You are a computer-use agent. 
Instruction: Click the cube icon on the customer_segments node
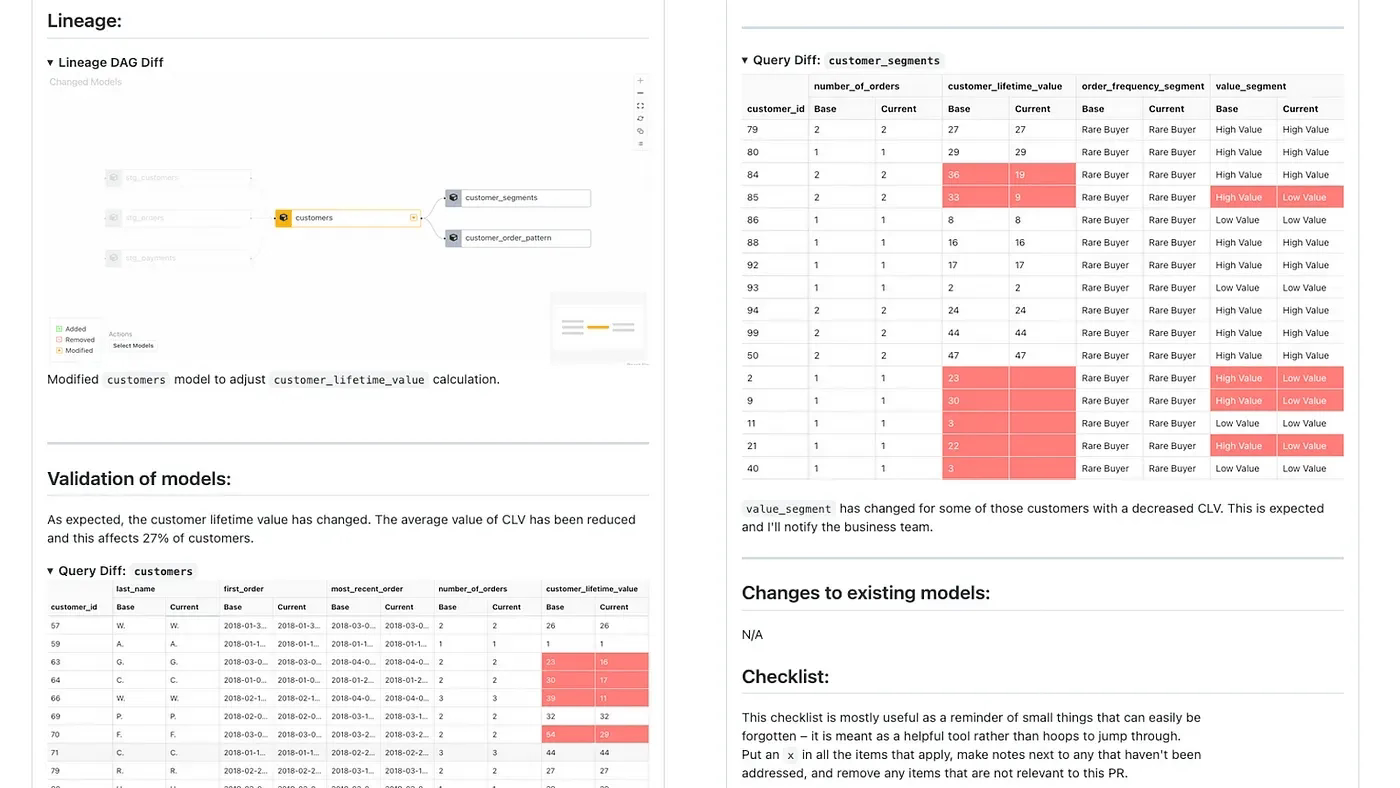tap(453, 198)
